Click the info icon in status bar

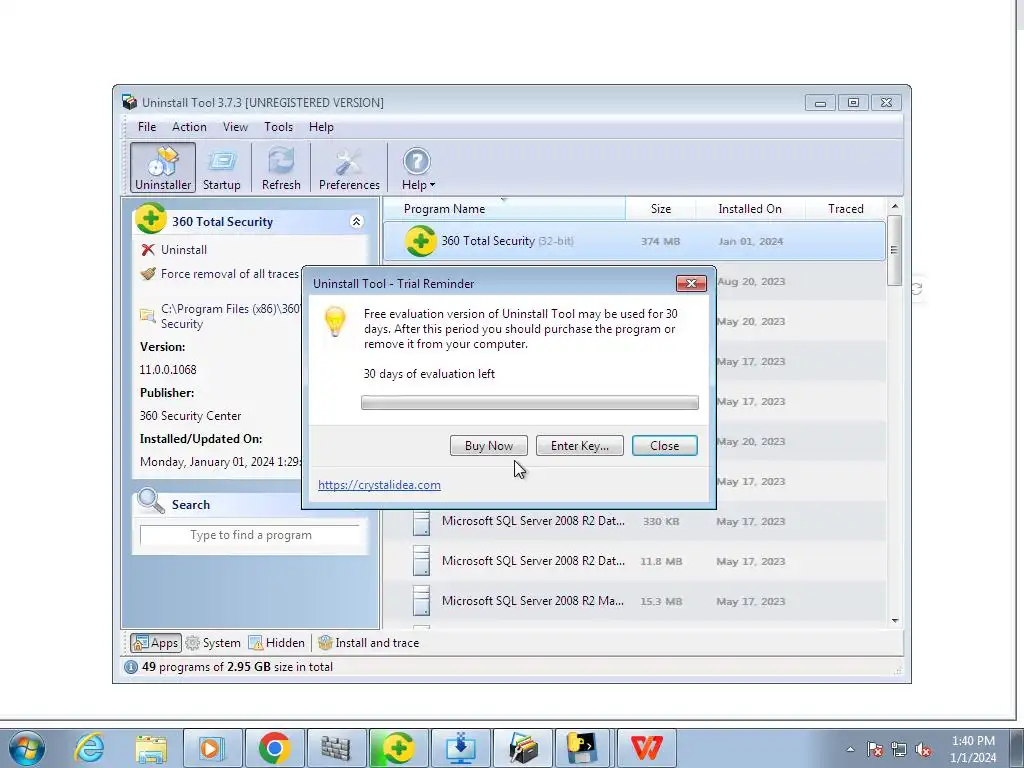pyautogui.click(x=131, y=667)
